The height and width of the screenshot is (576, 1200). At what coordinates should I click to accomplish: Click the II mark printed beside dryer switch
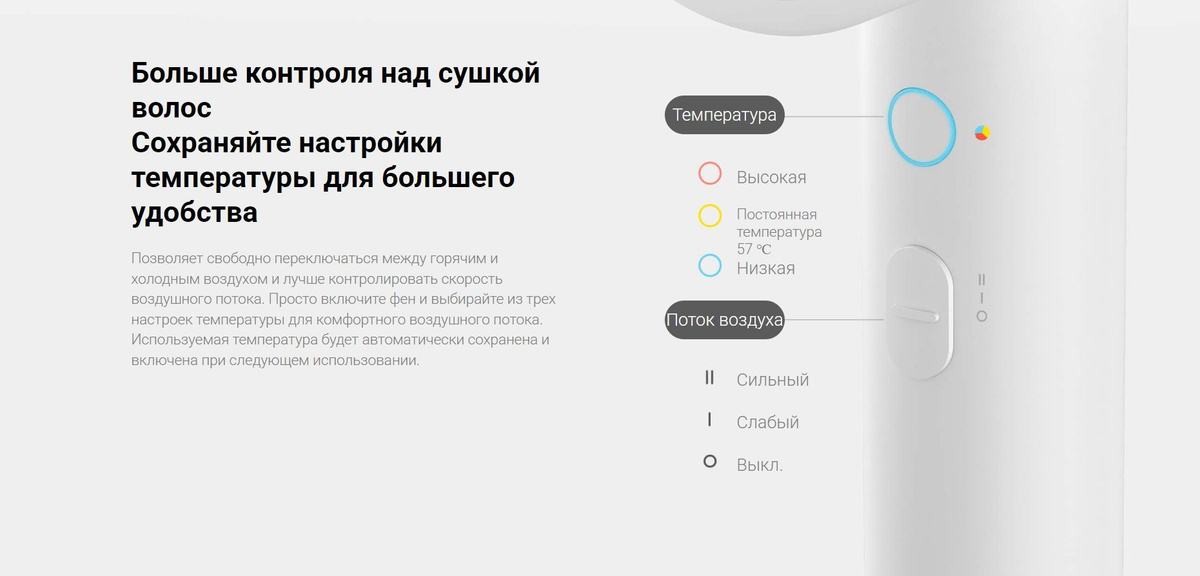[x=982, y=279]
